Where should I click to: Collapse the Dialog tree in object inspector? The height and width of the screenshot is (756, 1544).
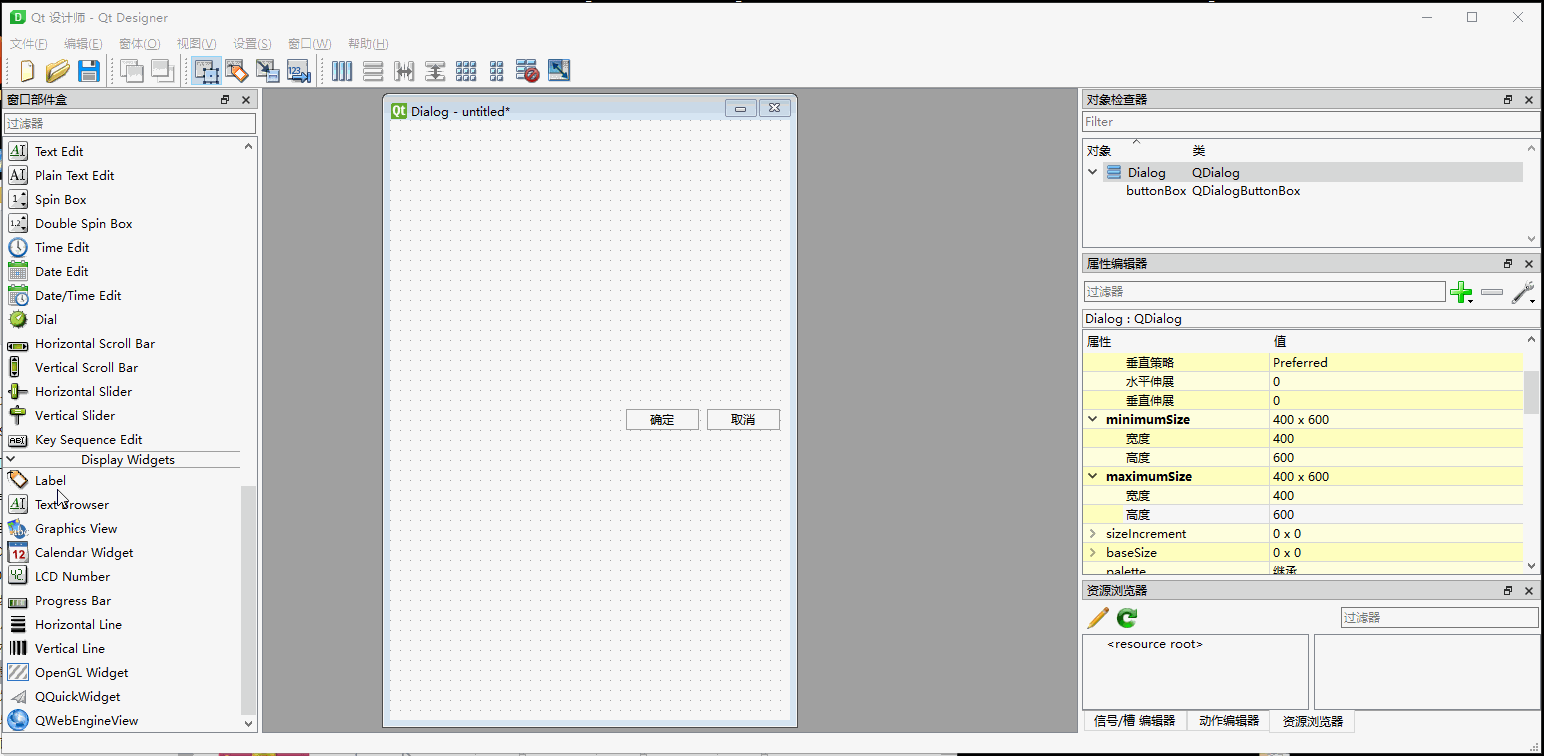coord(1092,172)
